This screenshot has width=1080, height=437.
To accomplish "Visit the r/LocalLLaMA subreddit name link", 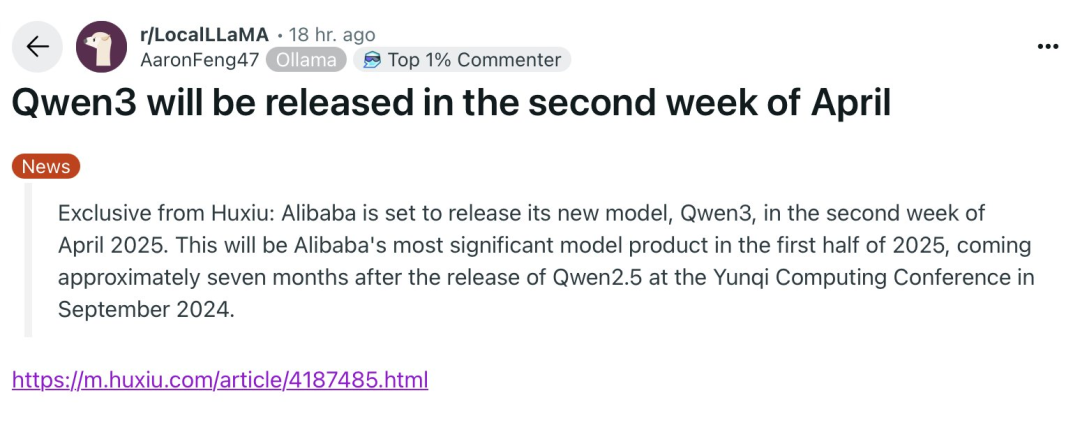I will 205,35.
